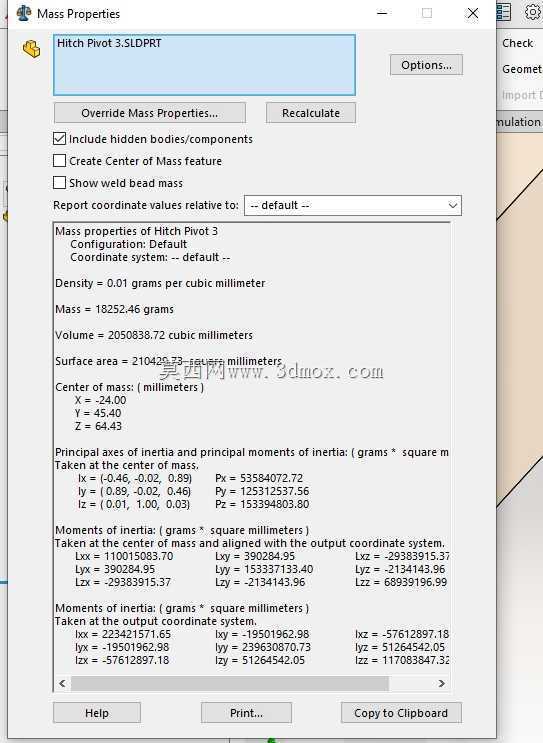Click the horizontal scrollbar left arrow
This screenshot has height=743, width=543.
pyautogui.click(x=62, y=683)
